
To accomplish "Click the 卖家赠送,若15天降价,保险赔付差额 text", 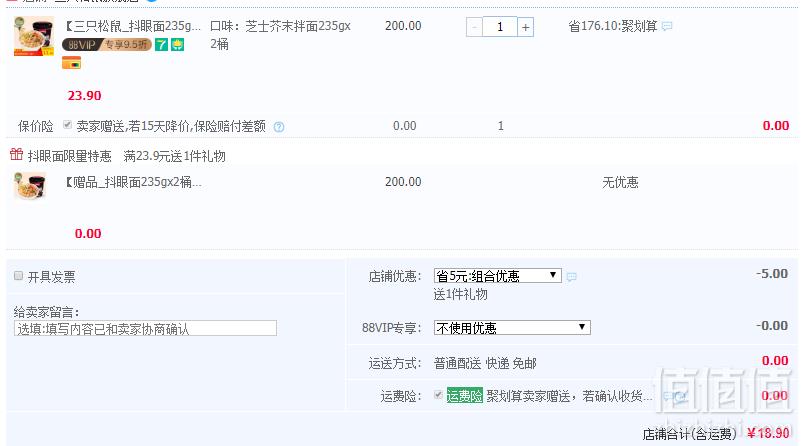I will coord(171,126).
